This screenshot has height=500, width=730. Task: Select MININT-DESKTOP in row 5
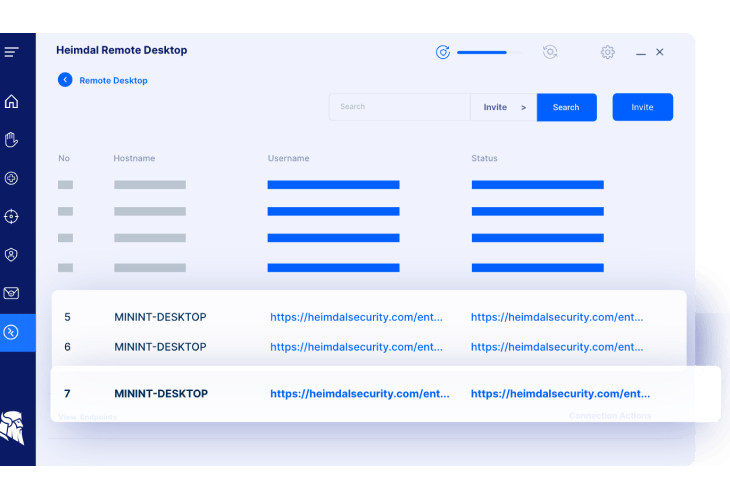(160, 317)
